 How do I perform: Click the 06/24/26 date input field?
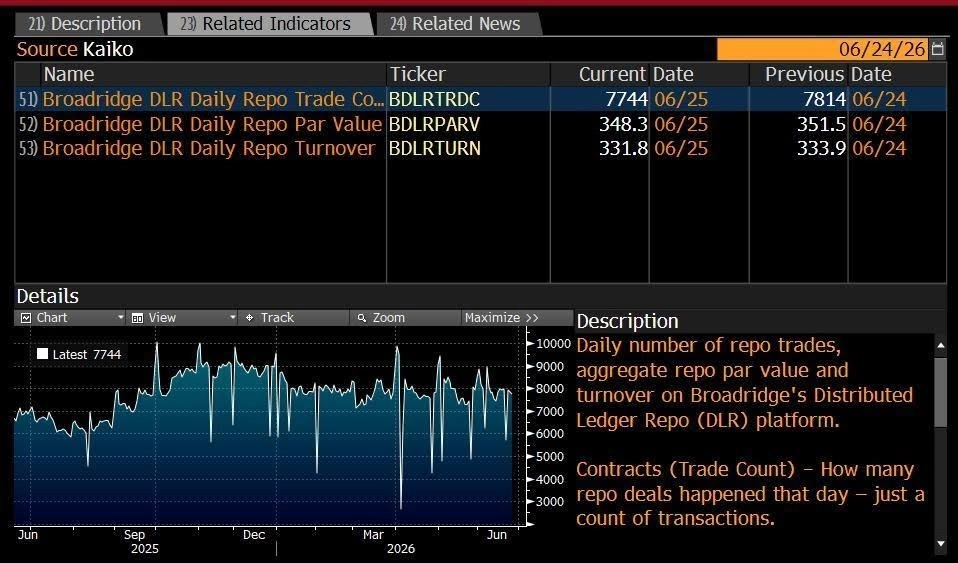(822, 49)
